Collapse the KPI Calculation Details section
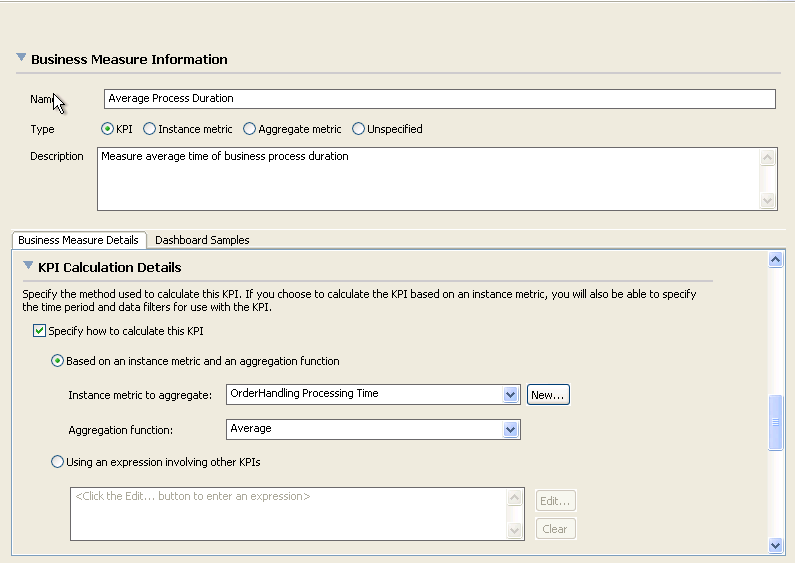 28,267
